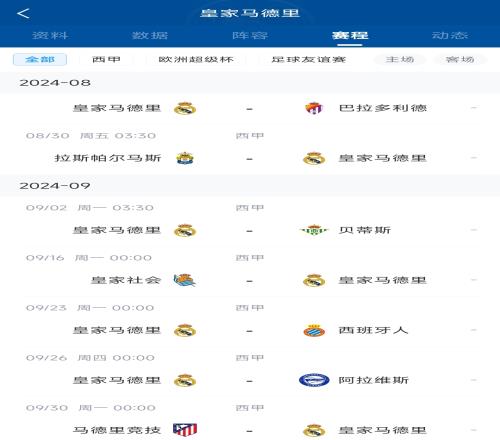This screenshot has height=440, width=500.
Task: Open the Real Valladolid club crest
Action: pos(314,108)
